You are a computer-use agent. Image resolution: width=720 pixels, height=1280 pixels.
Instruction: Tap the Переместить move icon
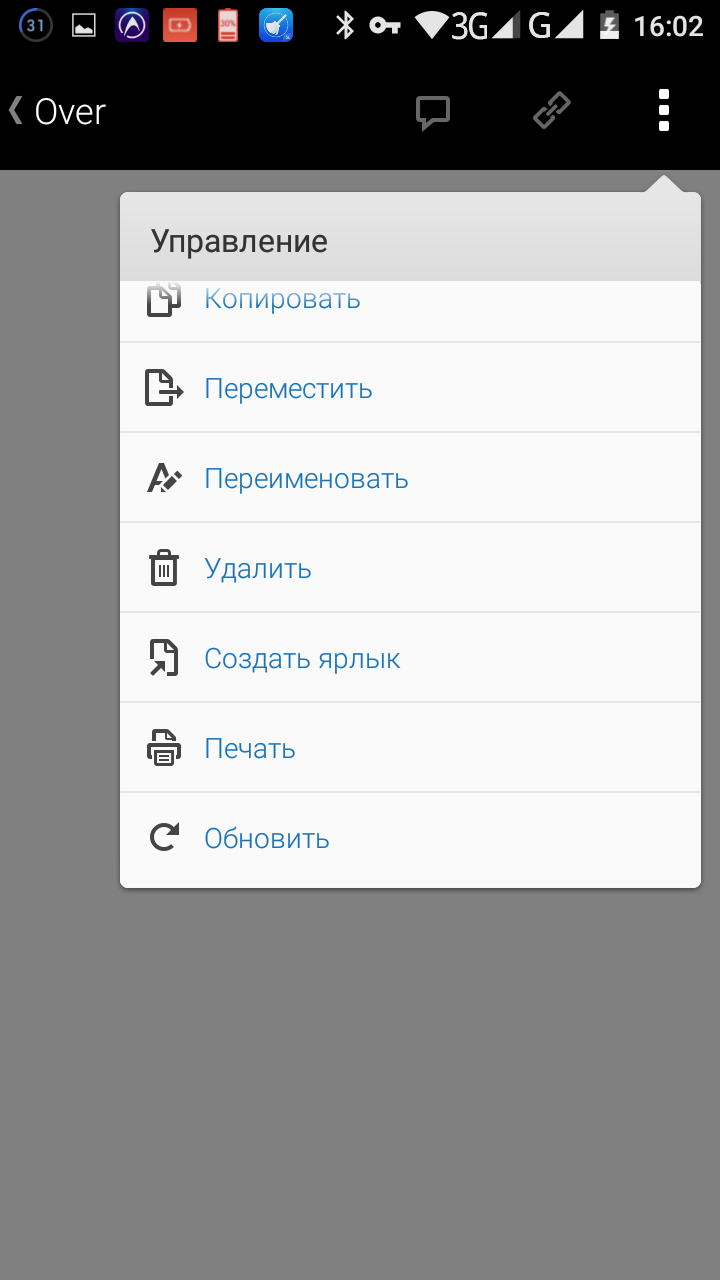pyautogui.click(x=164, y=388)
